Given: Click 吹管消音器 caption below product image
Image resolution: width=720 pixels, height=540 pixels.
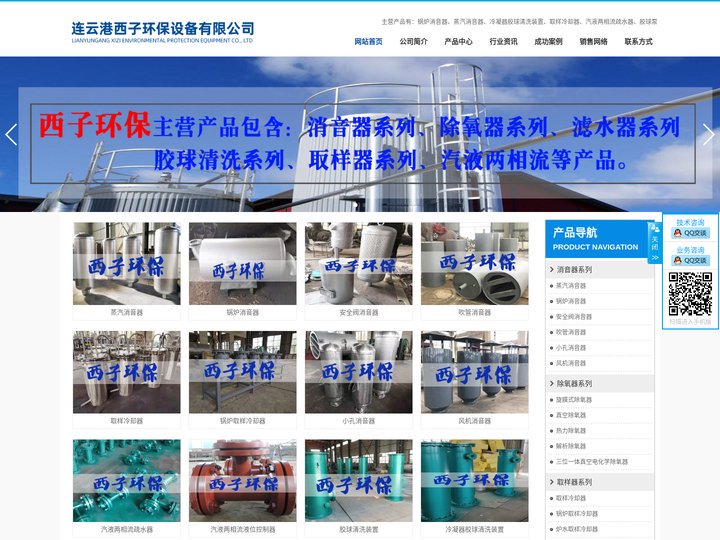Looking at the screenshot, I should coord(475,312).
